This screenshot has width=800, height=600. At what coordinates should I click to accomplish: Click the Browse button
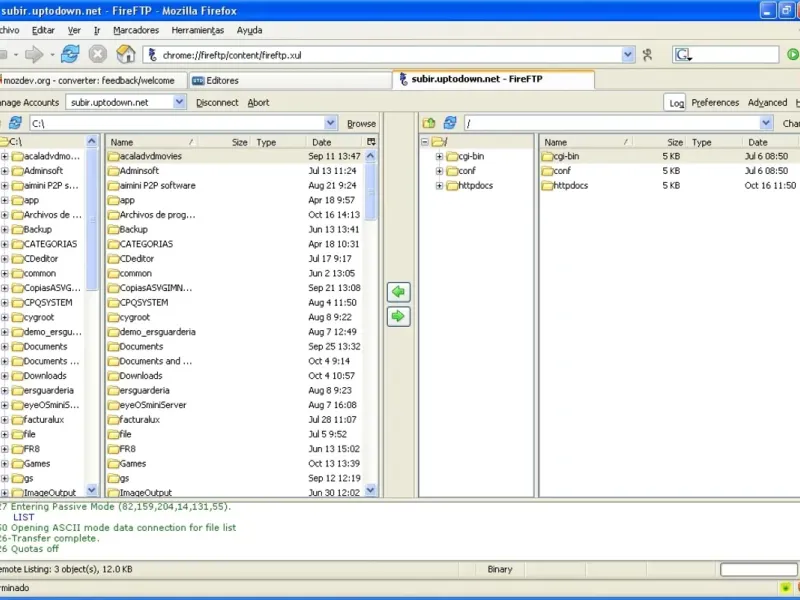click(x=361, y=123)
